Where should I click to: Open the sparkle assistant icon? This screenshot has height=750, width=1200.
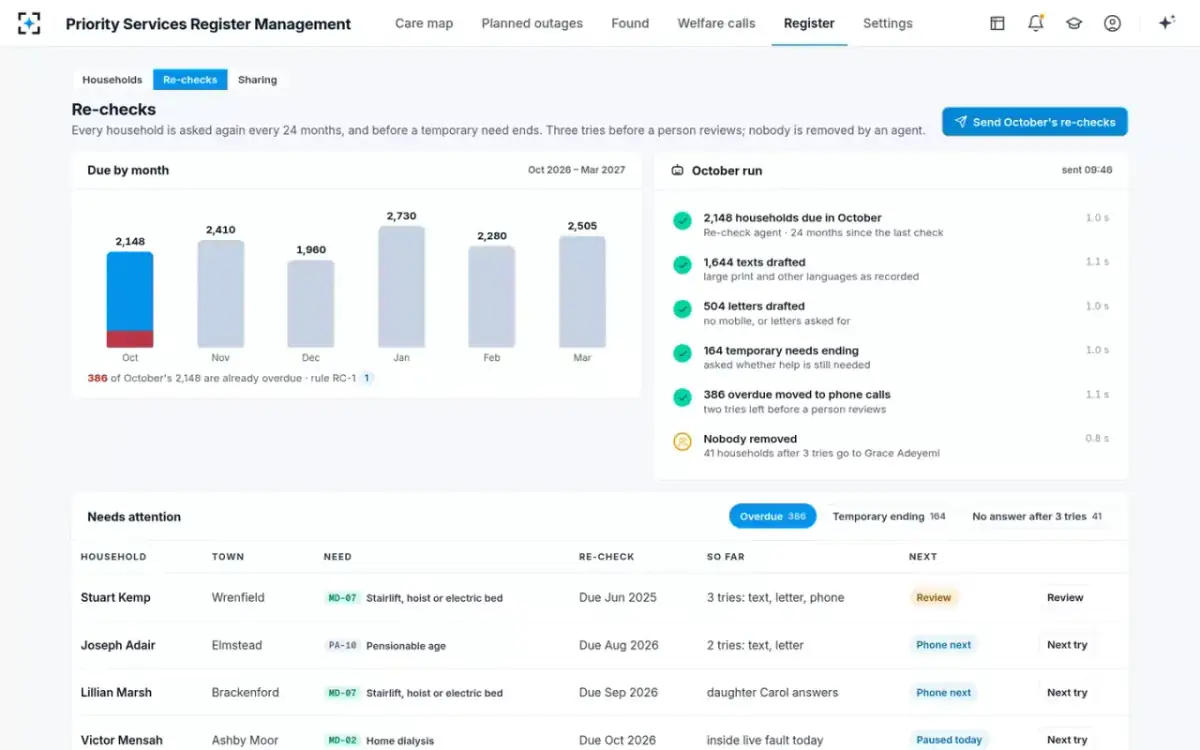pyautogui.click(x=1166, y=23)
